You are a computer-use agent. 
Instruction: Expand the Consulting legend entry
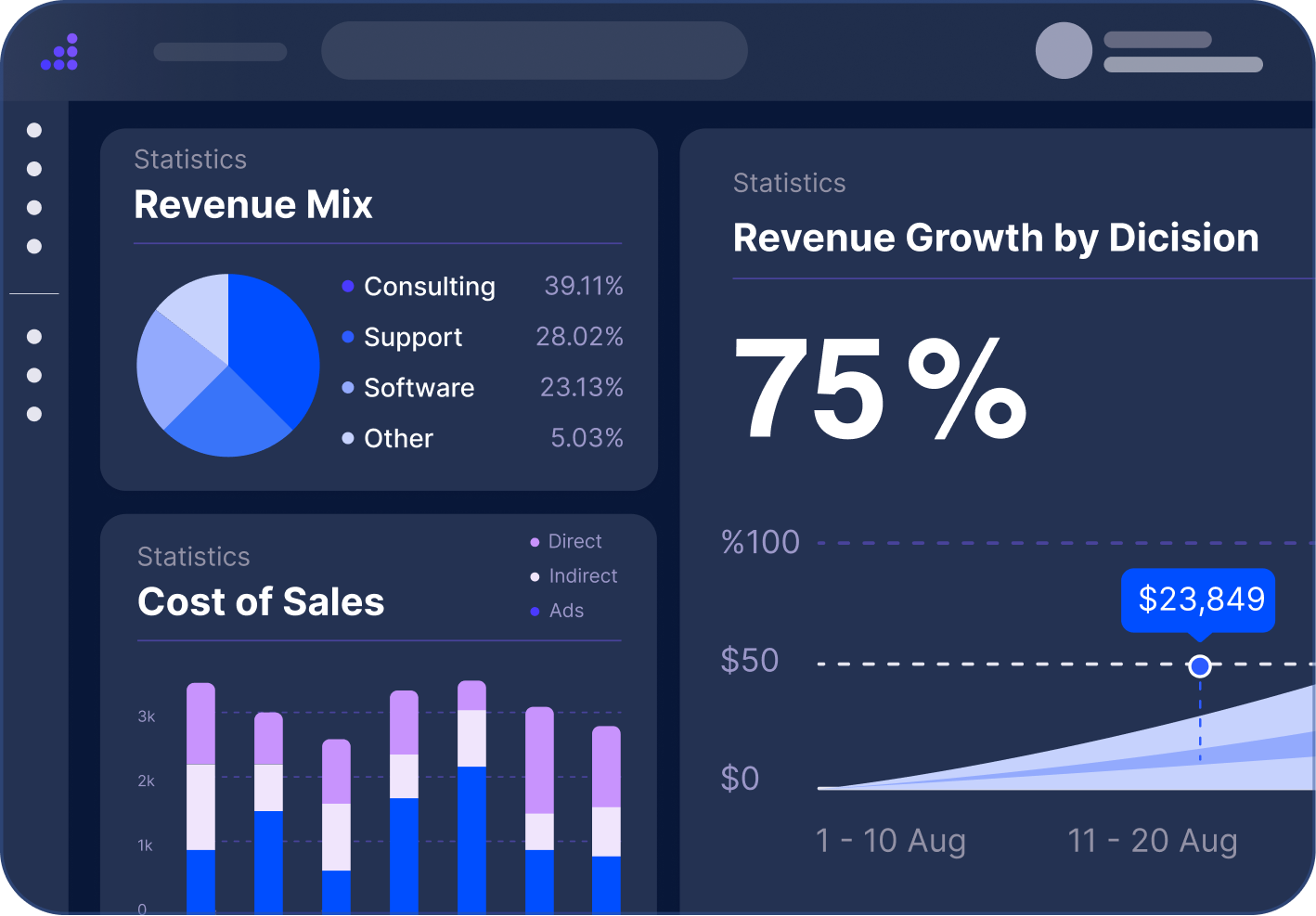click(x=430, y=287)
